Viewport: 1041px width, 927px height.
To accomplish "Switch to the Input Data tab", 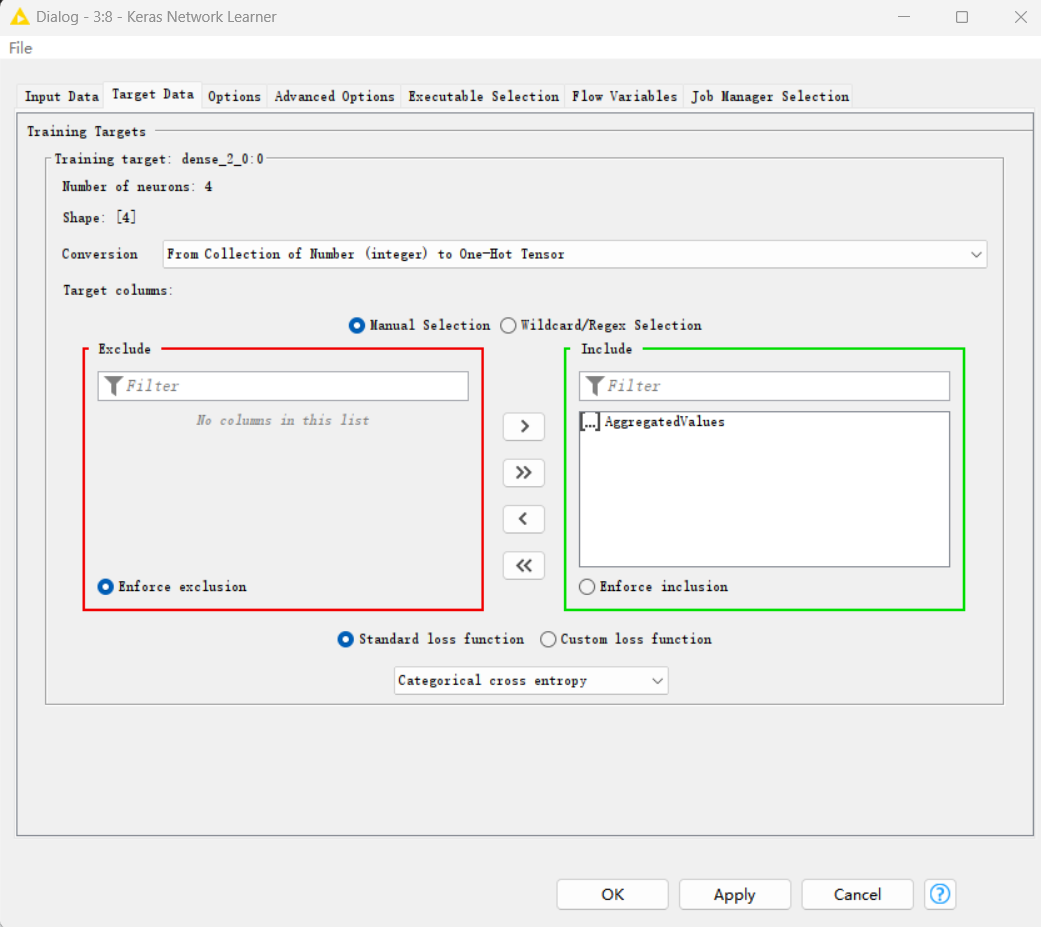I will [x=61, y=96].
